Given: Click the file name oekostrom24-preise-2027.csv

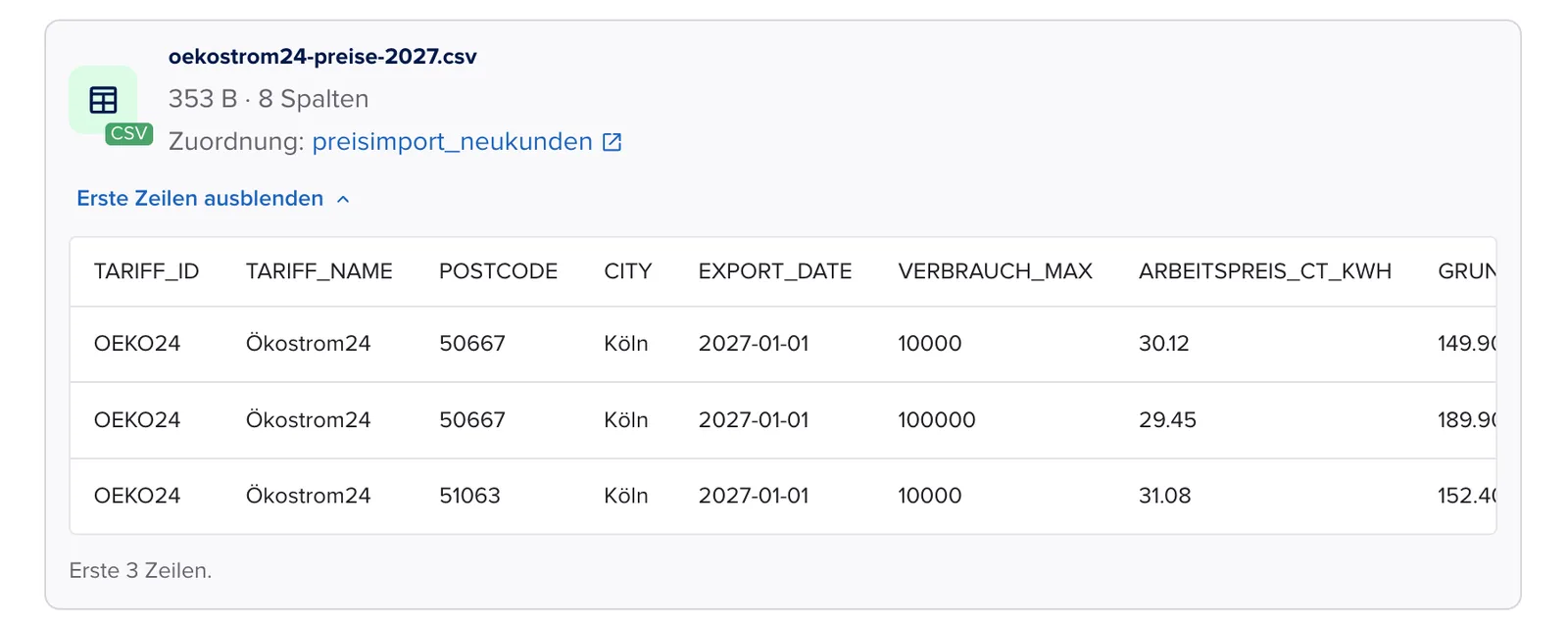Looking at the screenshot, I should 322,57.
